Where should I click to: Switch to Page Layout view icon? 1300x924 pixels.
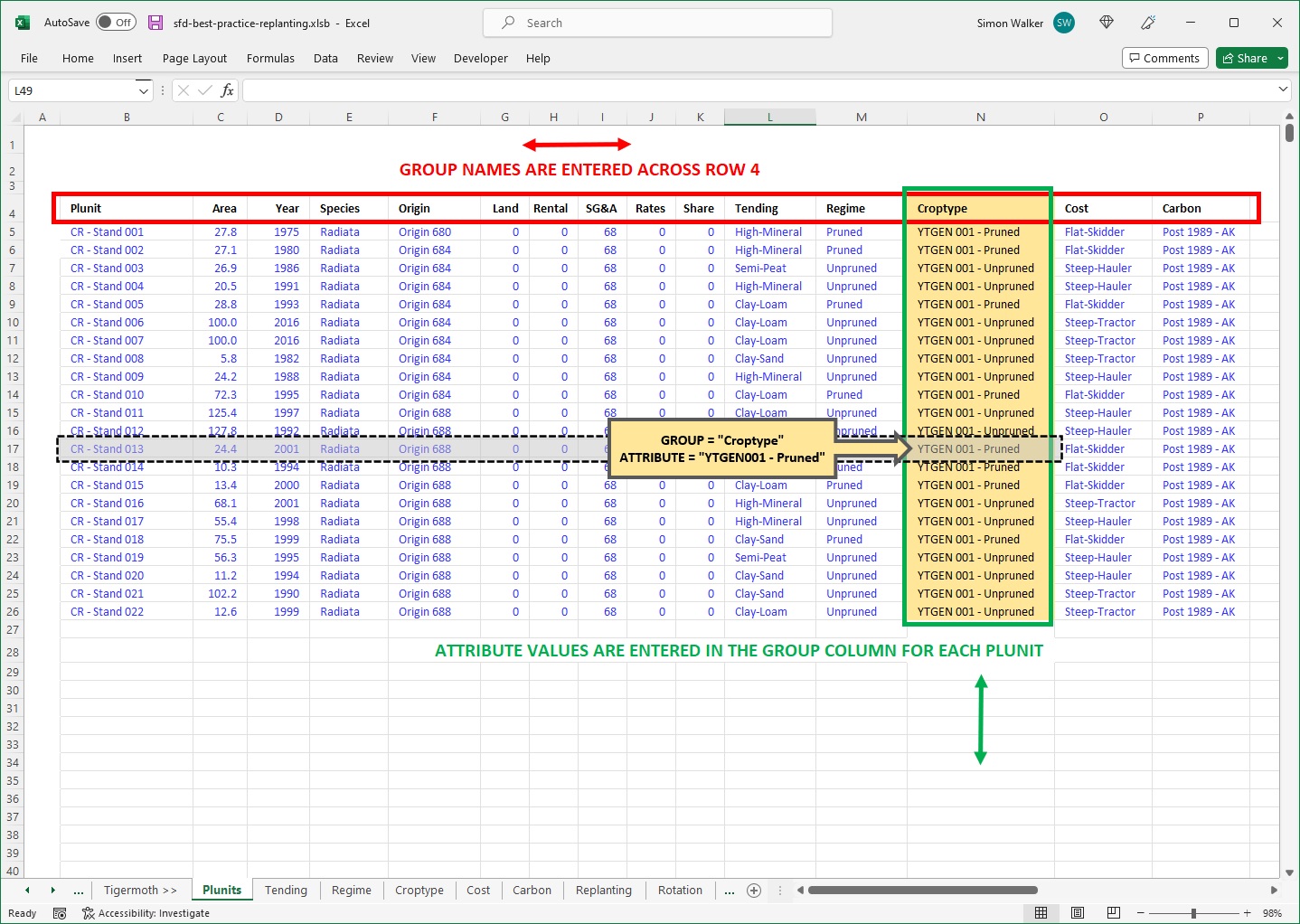(x=1078, y=913)
